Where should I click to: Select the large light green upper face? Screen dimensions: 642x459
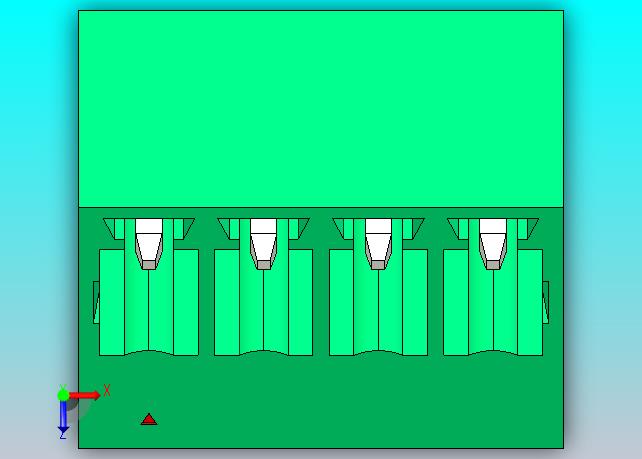(321, 109)
